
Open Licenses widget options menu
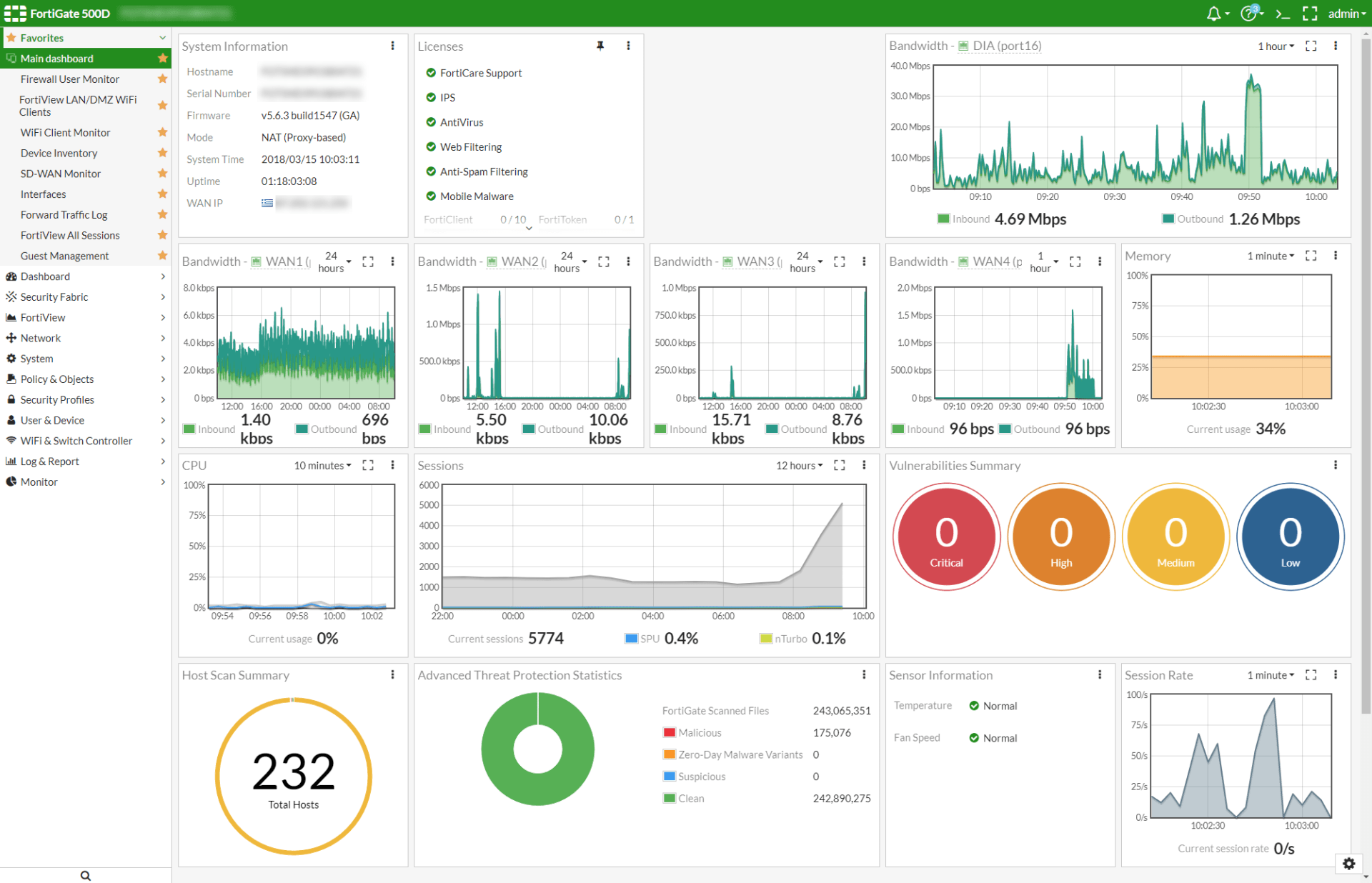(628, 46)
